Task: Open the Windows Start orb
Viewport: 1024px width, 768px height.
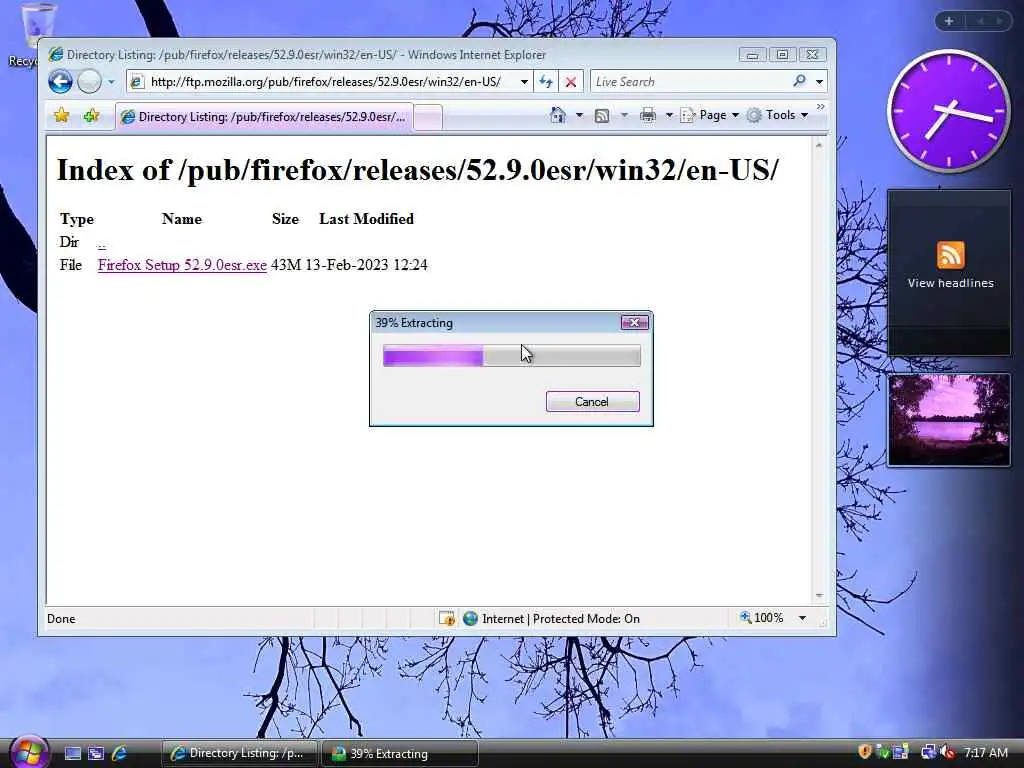Action: 27,752
